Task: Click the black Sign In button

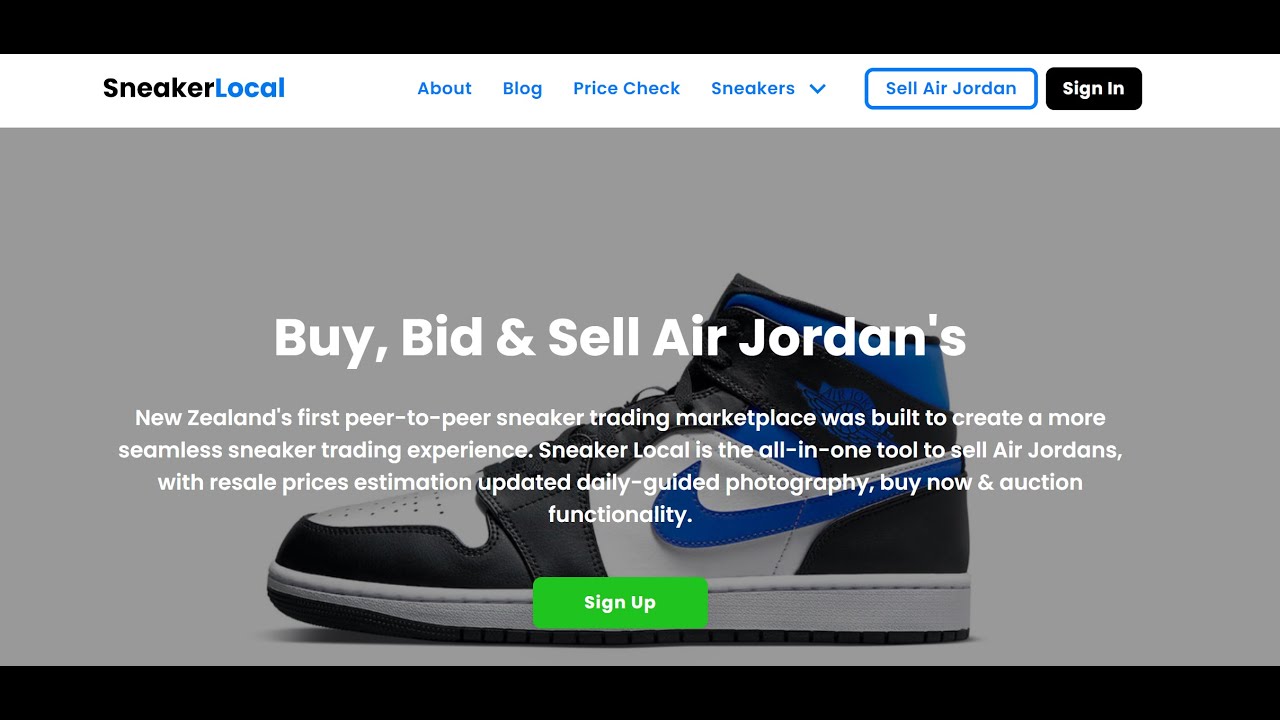Action: click(x=1093, y=89)
